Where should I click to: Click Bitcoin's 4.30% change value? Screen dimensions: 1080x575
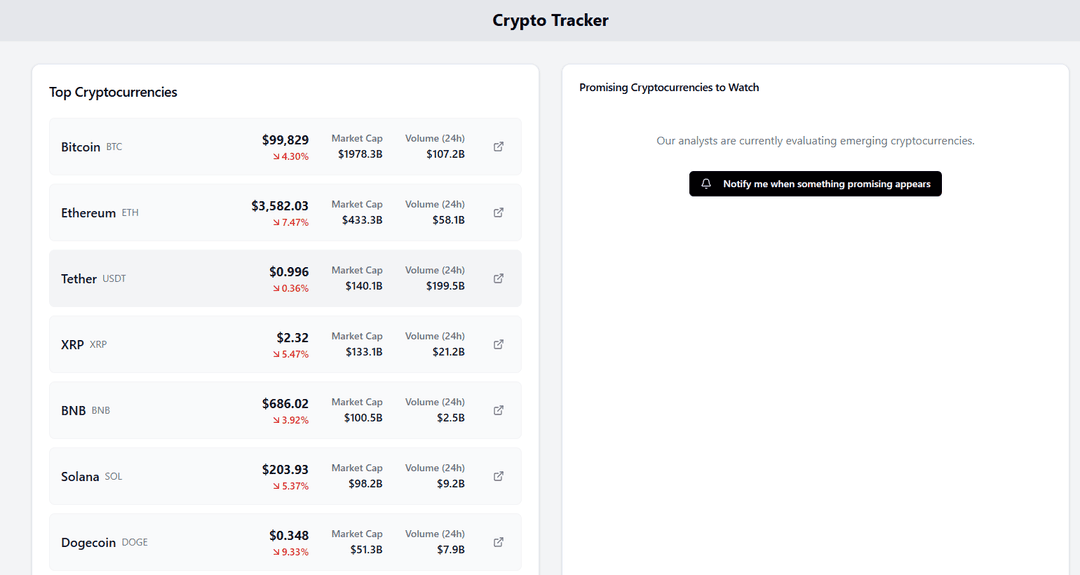pos(295,156)
